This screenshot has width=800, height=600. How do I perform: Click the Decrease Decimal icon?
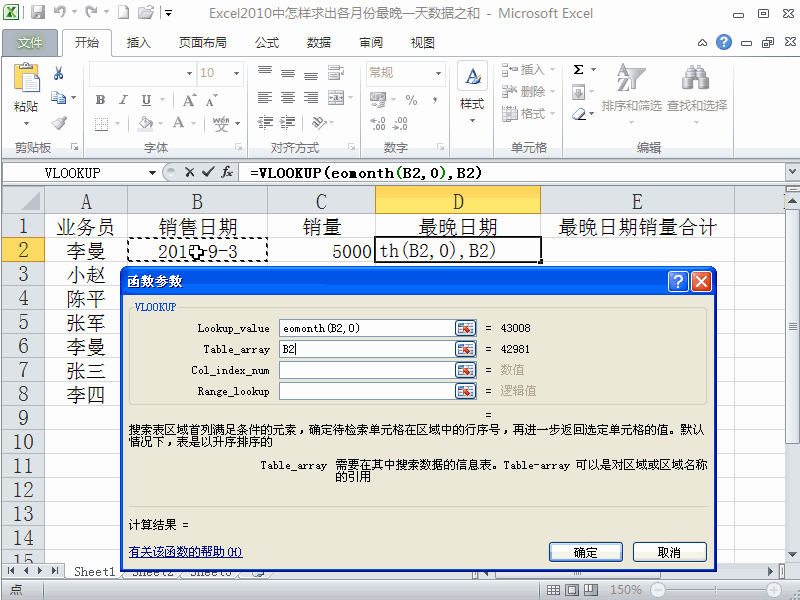click(x=401, y=123)
